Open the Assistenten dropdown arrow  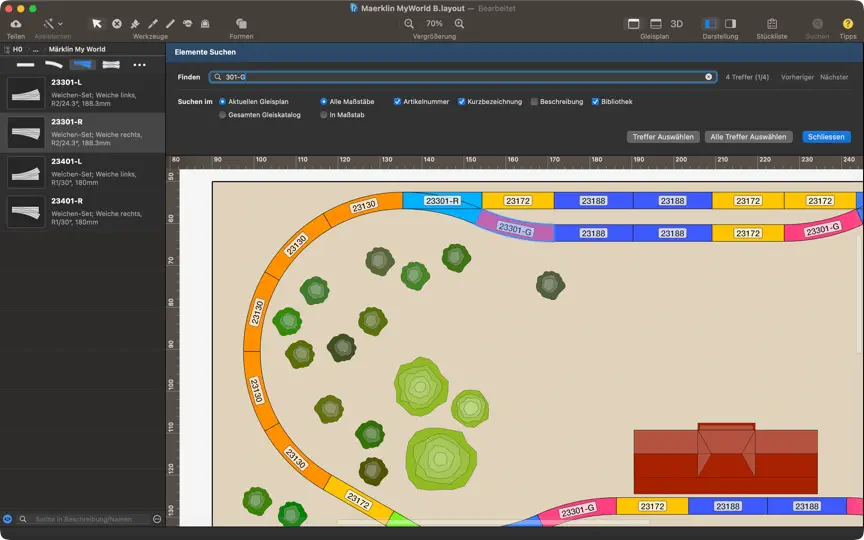(60, 24)
